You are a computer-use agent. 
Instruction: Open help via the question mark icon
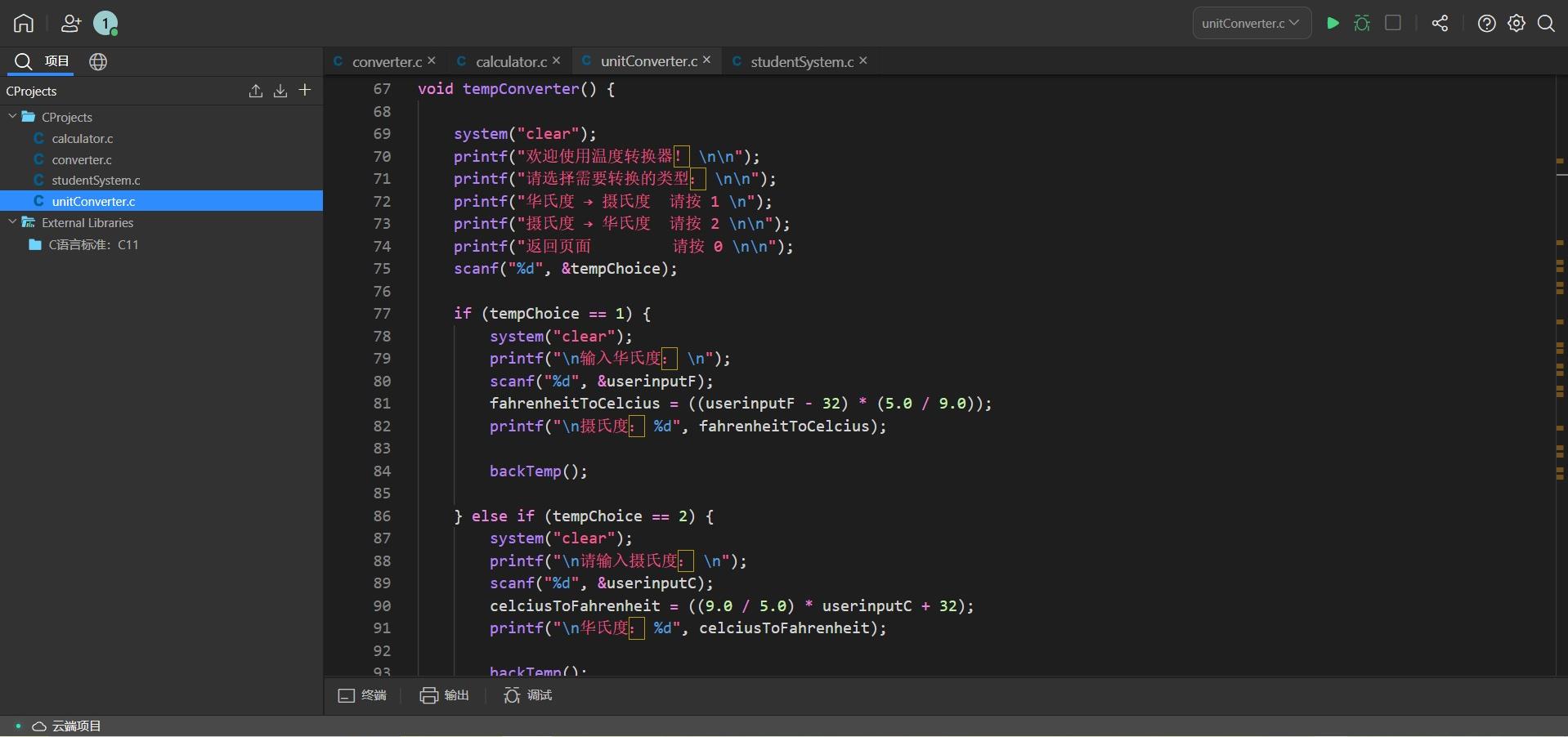tap(1487, 23)
